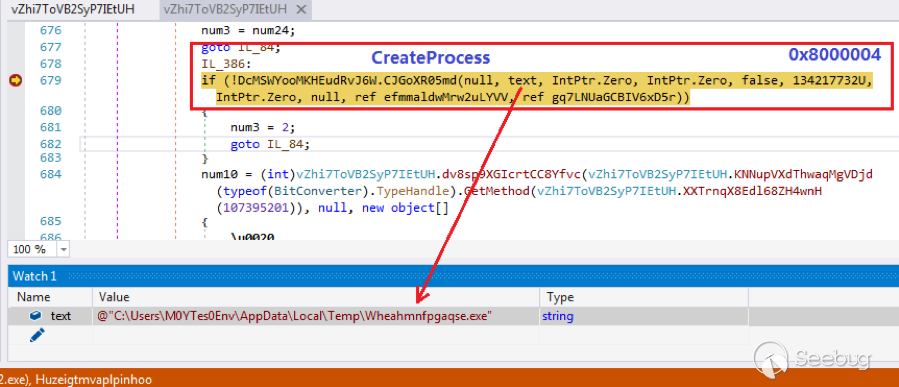Click the 'num3 = 2;' statement
The image size is (899, 387).
click(262, 127)
